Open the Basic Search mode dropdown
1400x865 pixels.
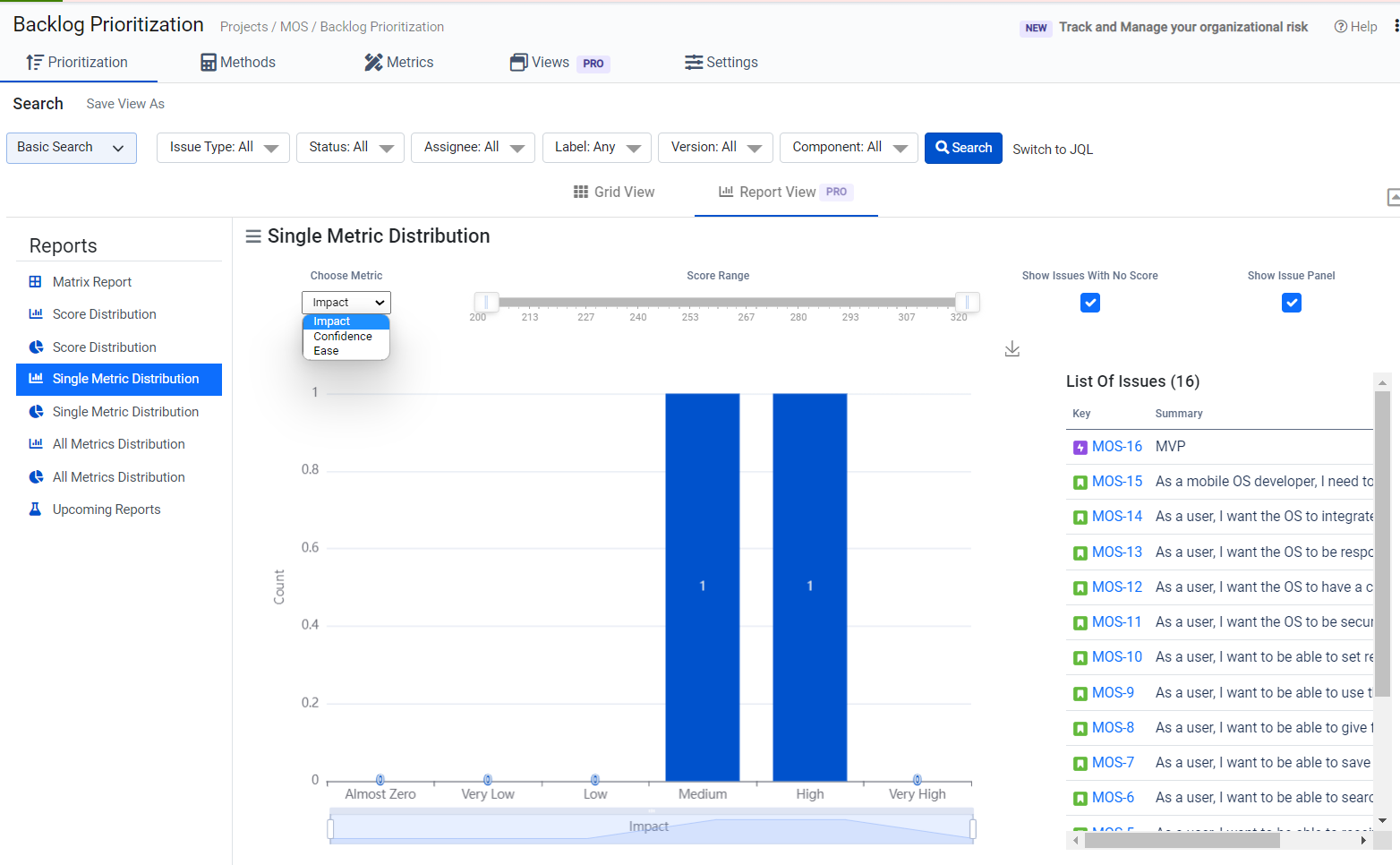pos(71,148)
